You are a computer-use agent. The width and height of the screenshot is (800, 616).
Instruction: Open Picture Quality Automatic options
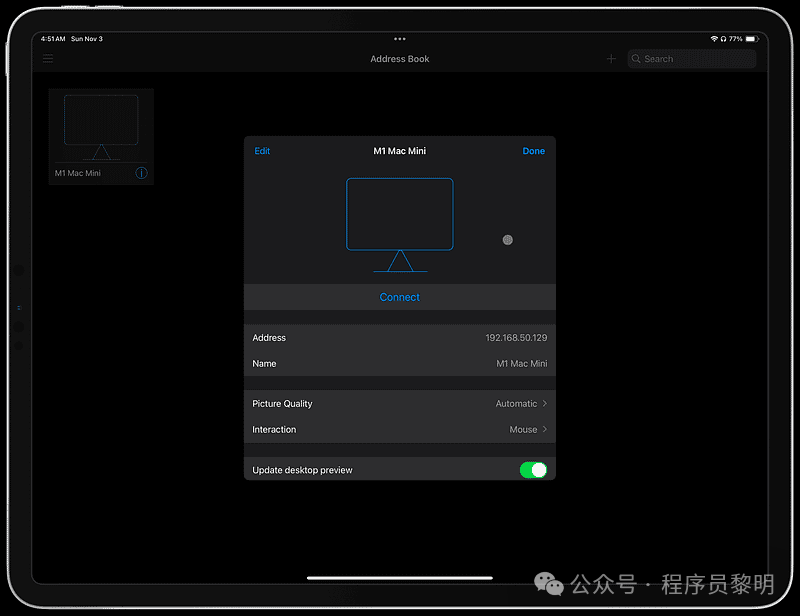click(399, 404)
